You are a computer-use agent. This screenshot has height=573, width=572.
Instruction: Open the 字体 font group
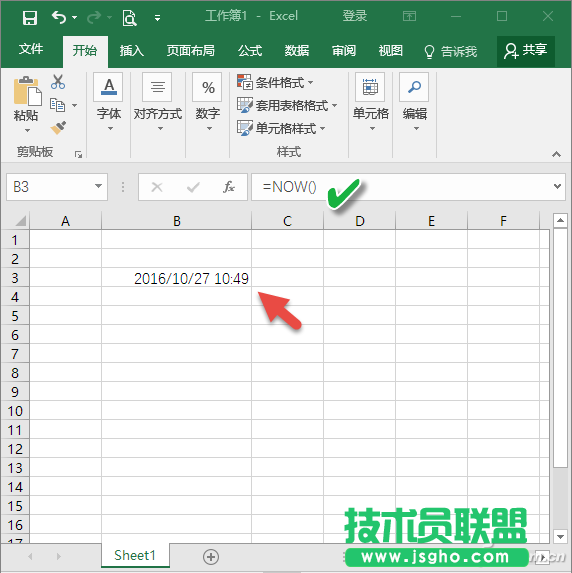pos(109,102)
